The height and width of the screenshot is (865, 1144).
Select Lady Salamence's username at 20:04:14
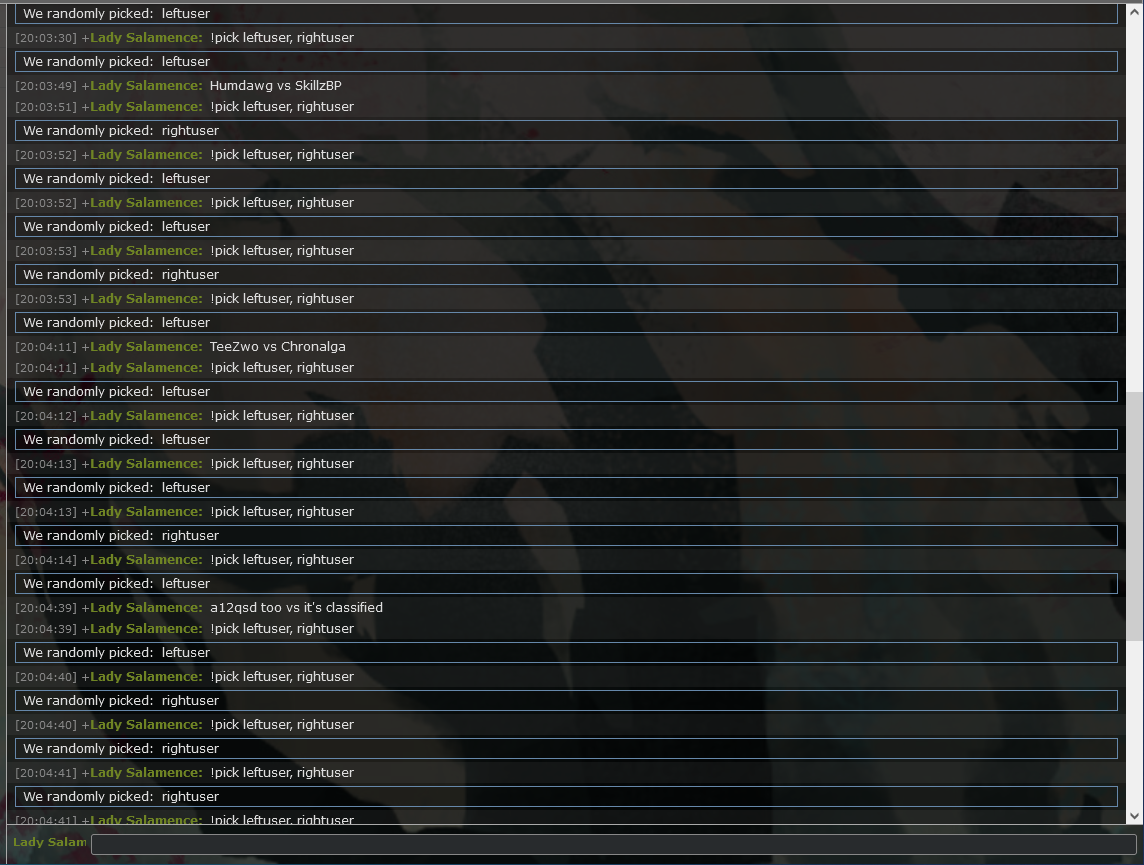[x=146, y=559]
